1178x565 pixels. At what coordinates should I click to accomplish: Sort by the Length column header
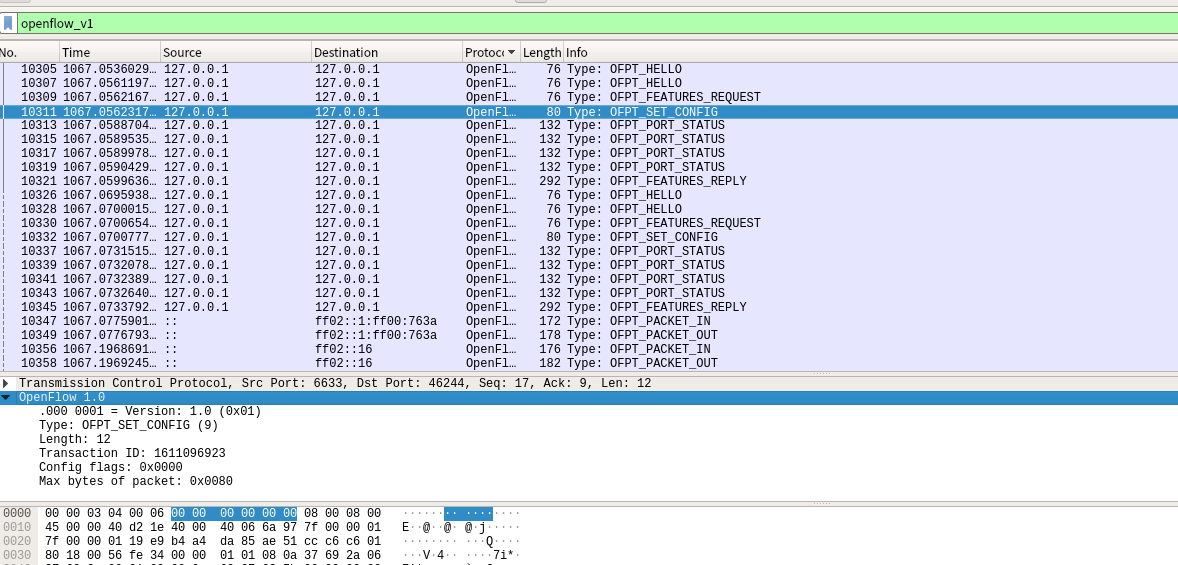coord(542,53)
